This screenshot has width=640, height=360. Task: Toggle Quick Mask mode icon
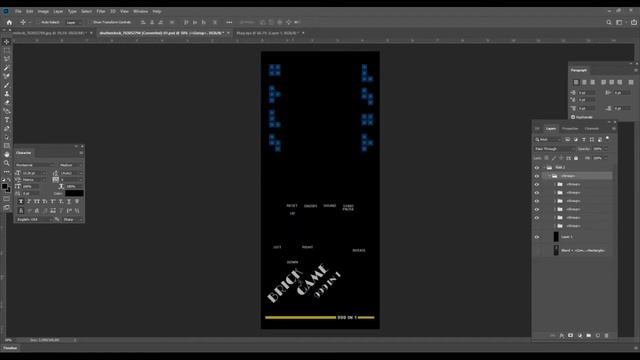click(x=7, y=199)
